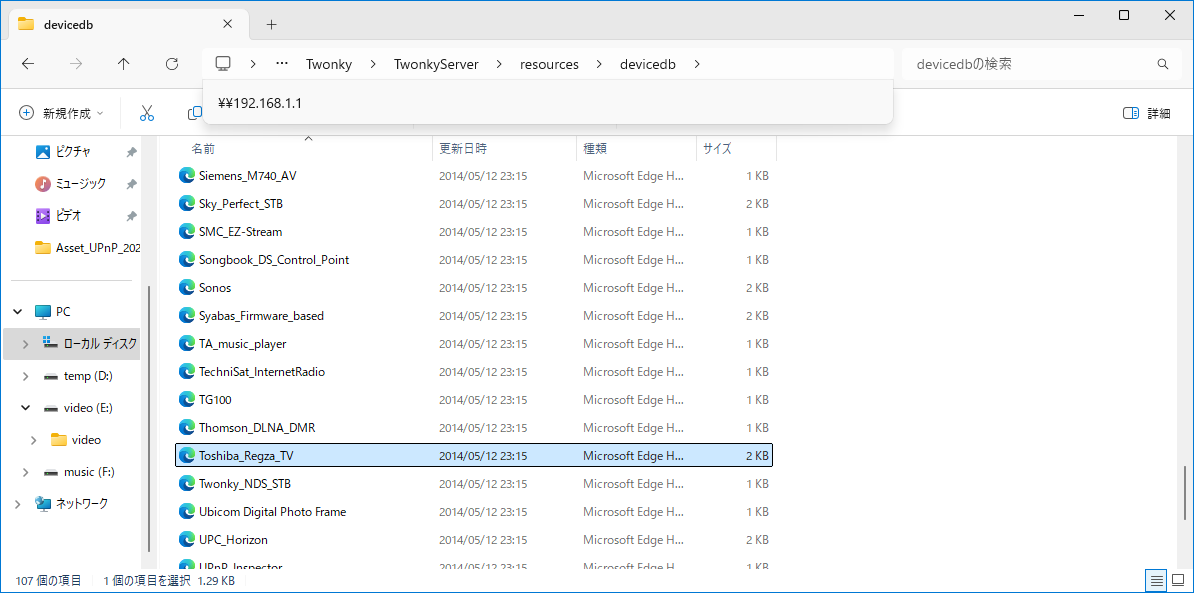Select ネットワーク in the sidebar
Viewport: 1194px width, 593px height.
pyautogui.click(x=71, y=503)
